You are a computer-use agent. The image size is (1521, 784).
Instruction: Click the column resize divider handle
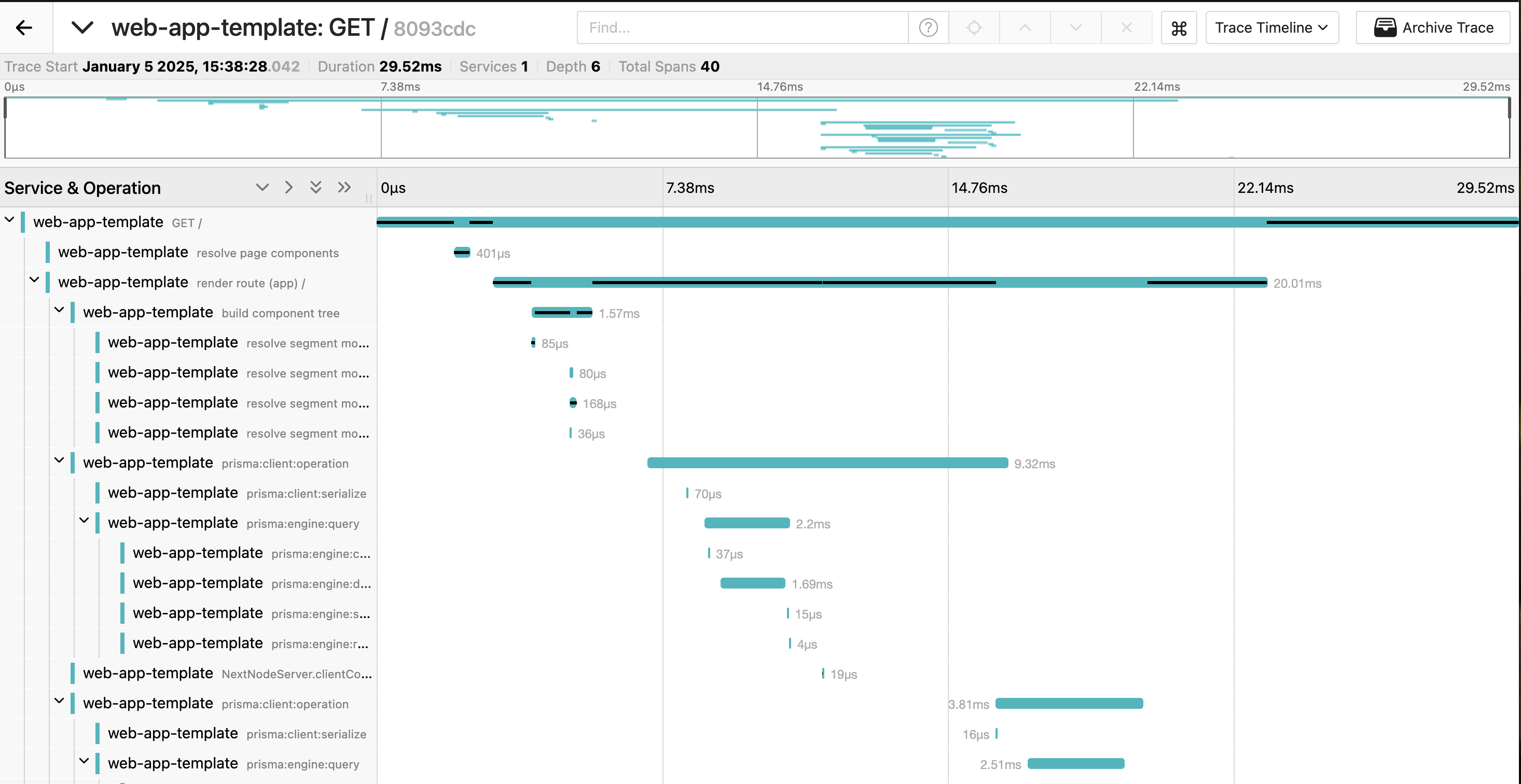point(369,199)
